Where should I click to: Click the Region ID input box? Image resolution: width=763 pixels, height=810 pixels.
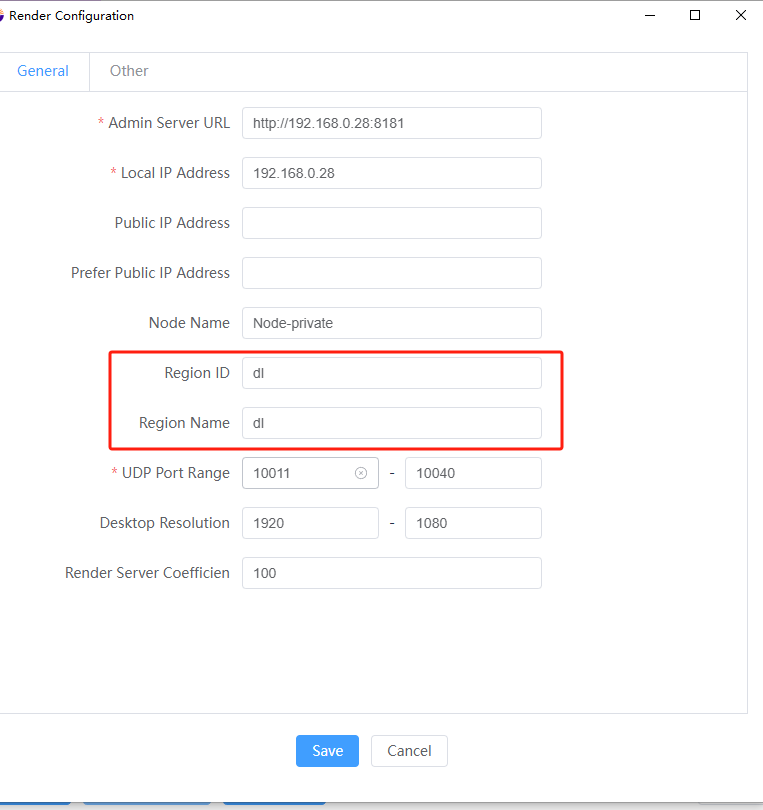pos(392,373)
